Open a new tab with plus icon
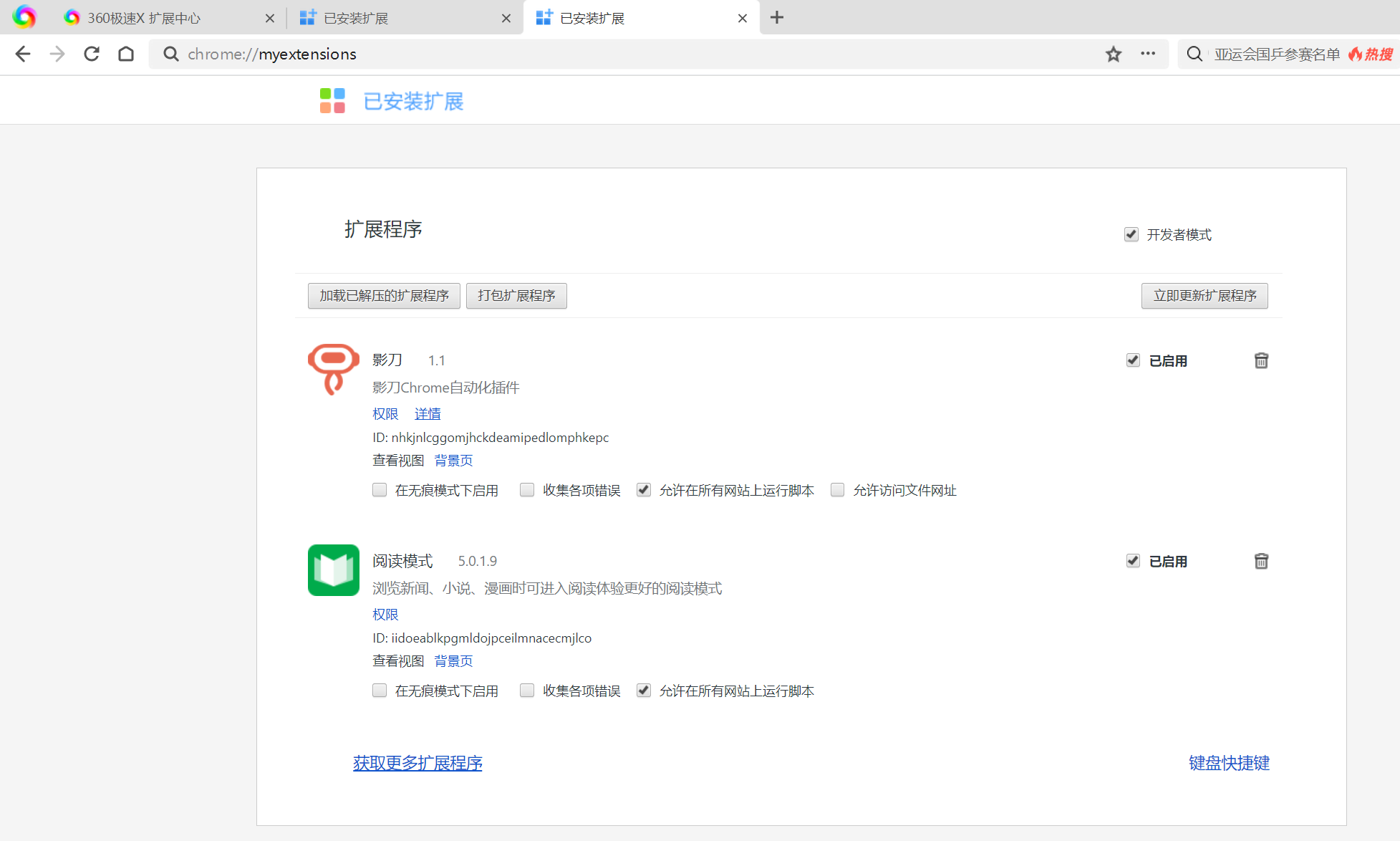Image resolution: width=1400 pixels, height=841 pixels. (x=777, y=18)
